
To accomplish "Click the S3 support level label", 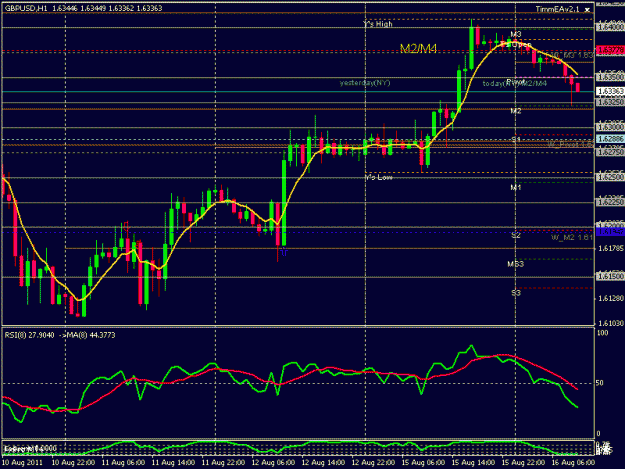I will pos(516,293).
